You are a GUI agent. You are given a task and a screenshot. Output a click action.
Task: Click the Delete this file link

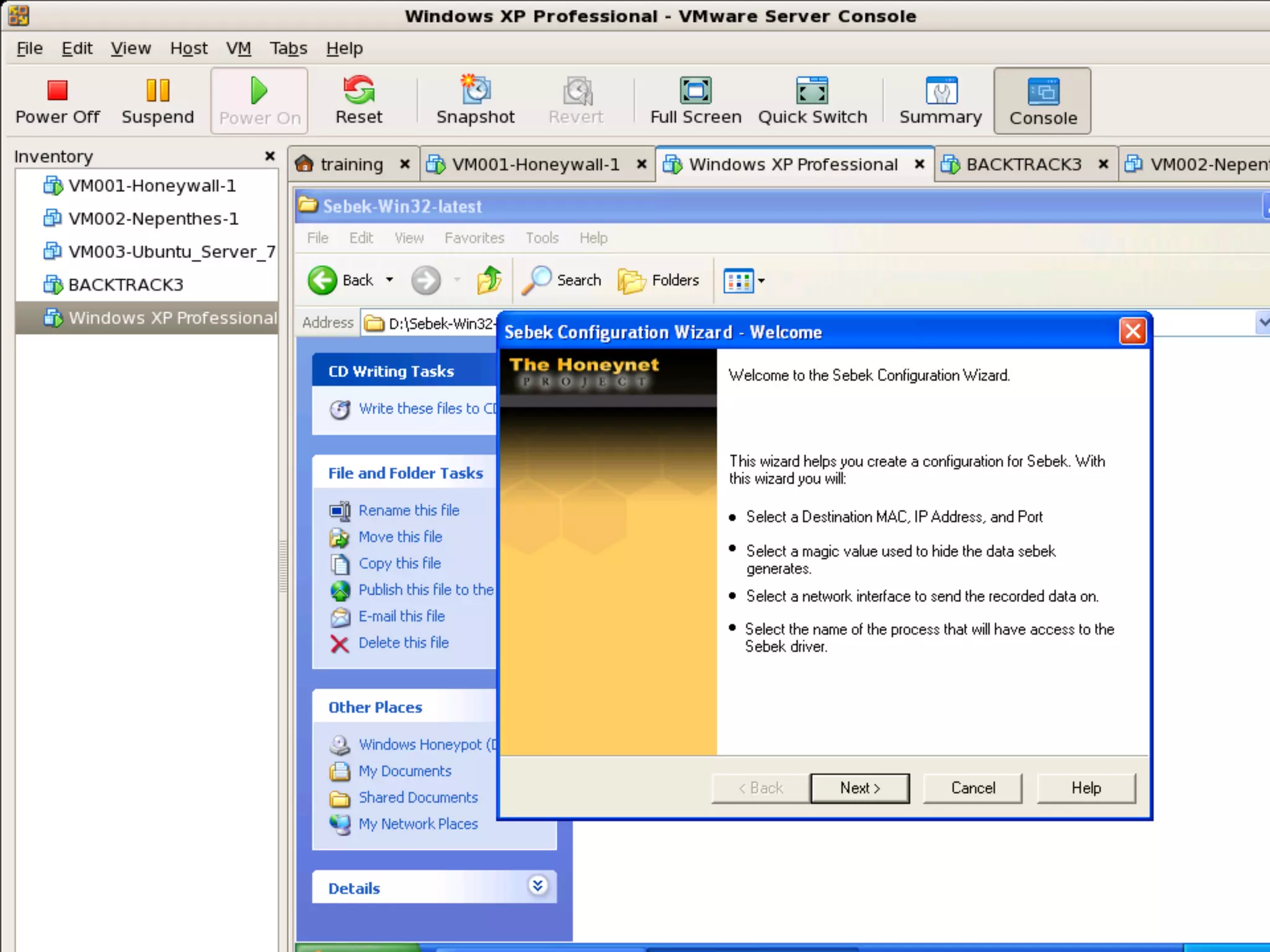tap(403, 643)
